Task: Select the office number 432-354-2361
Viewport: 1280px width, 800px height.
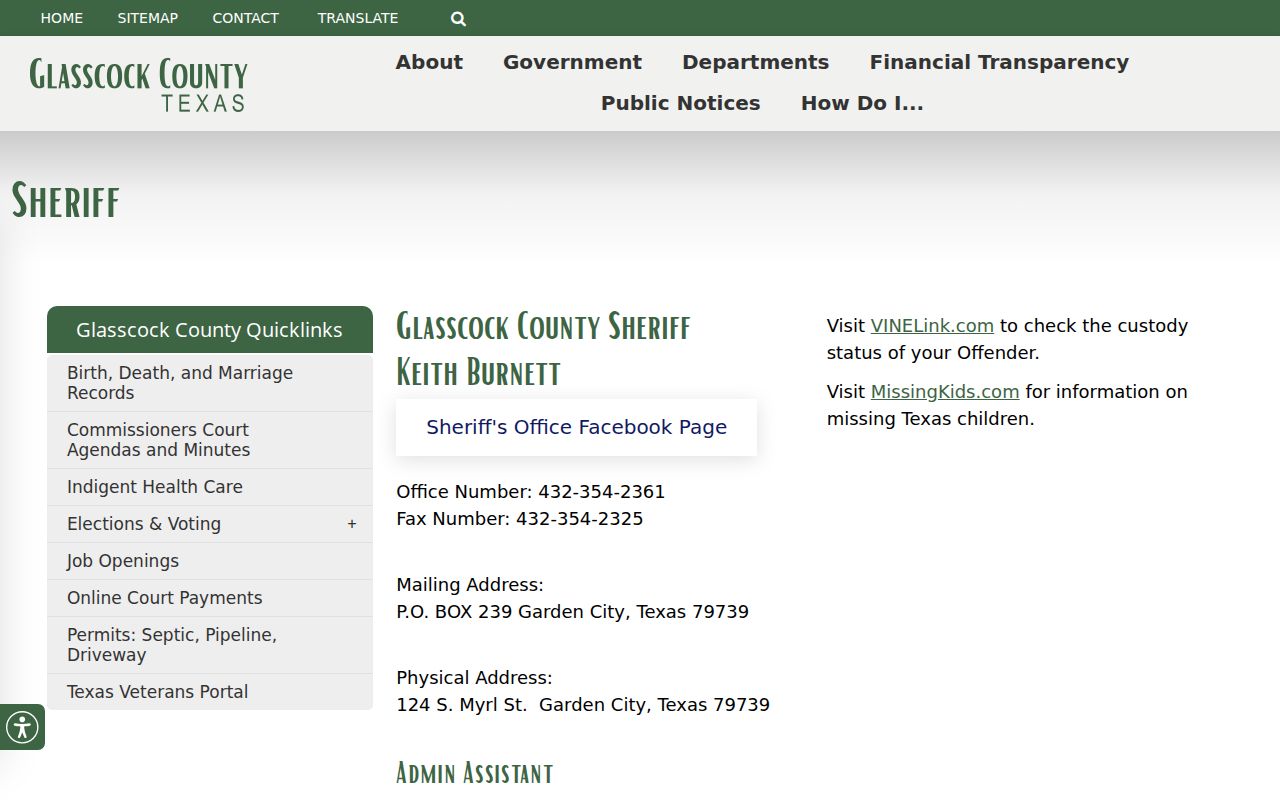Action: click(601, 492)
